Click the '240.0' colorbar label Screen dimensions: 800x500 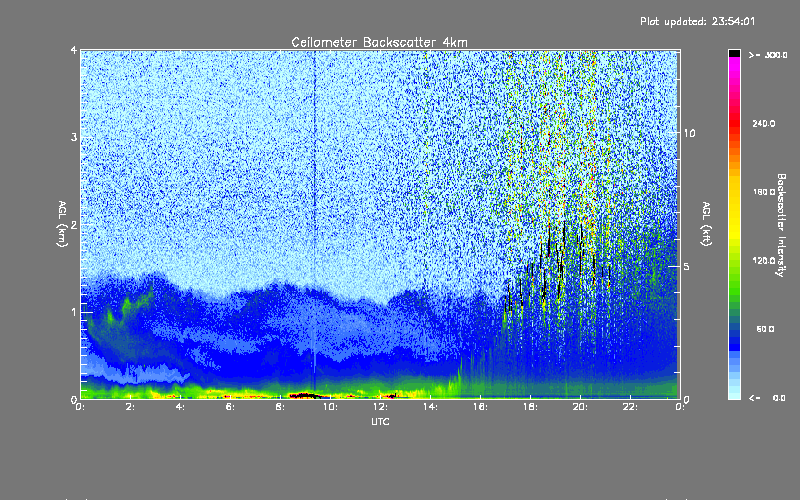pos(764,123)
